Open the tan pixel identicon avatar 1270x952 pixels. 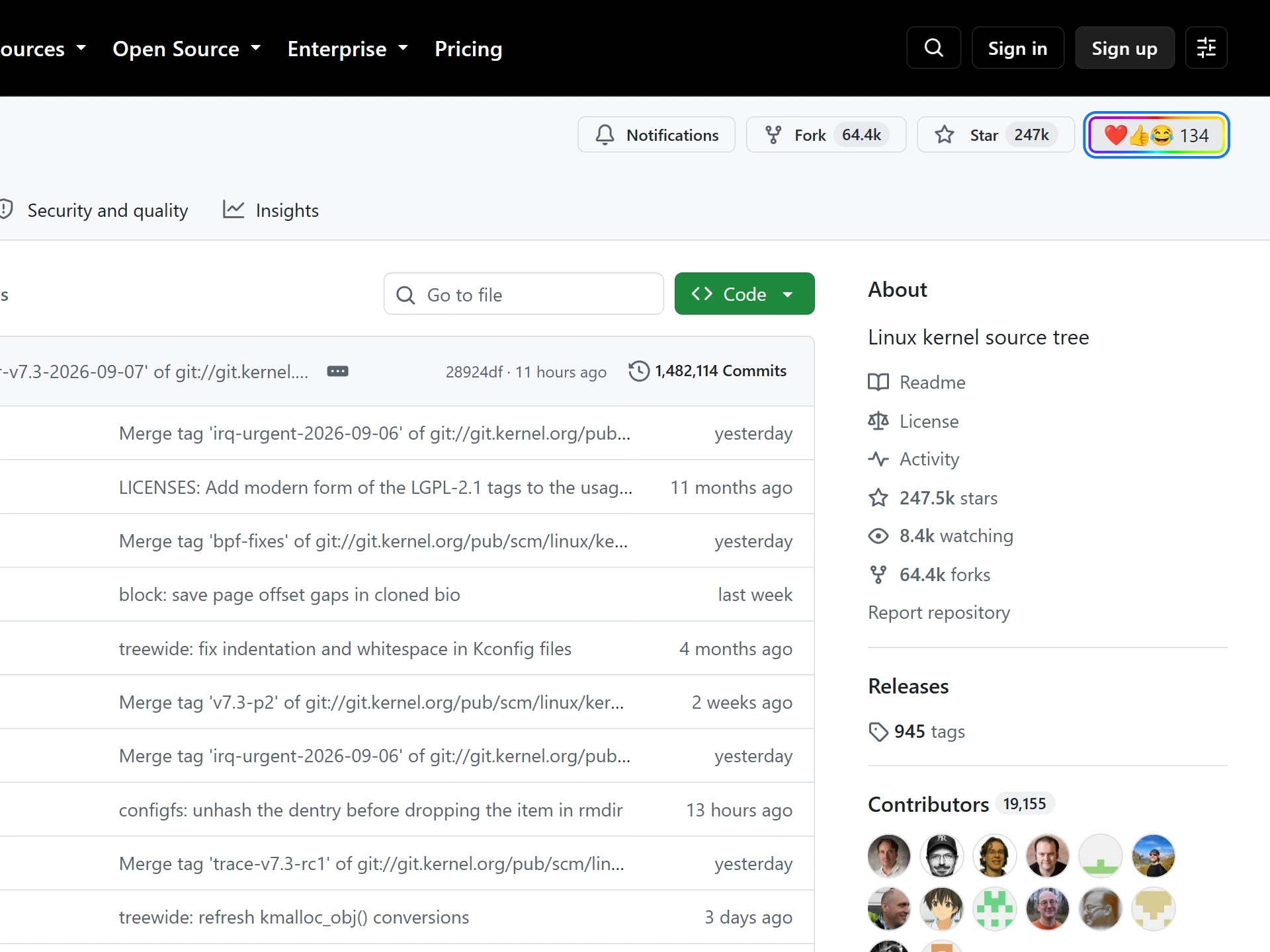[x=1153, y=908]
